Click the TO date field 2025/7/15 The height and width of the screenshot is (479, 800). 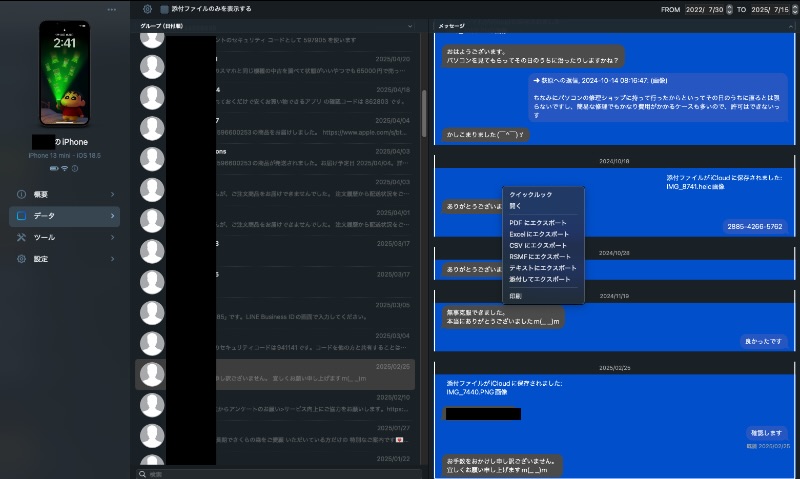point(770,9)
